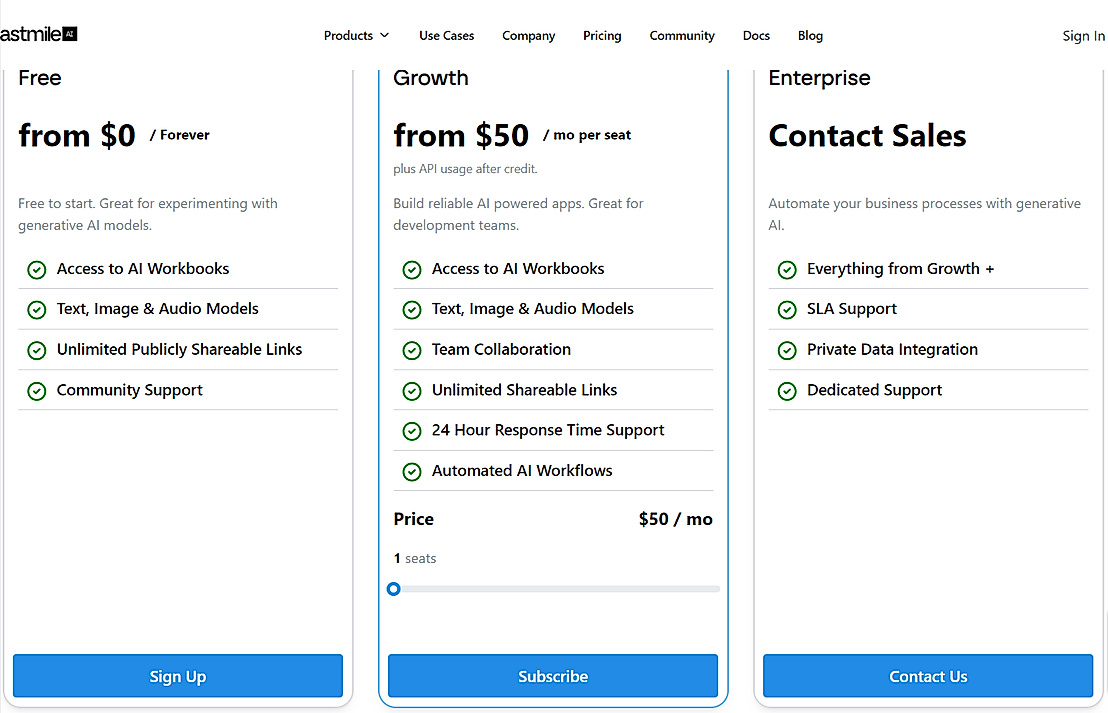Open the Use Cases nav item
Image resolution: width=1108 pixels, height=713 pixels.
tap(446, 36)
